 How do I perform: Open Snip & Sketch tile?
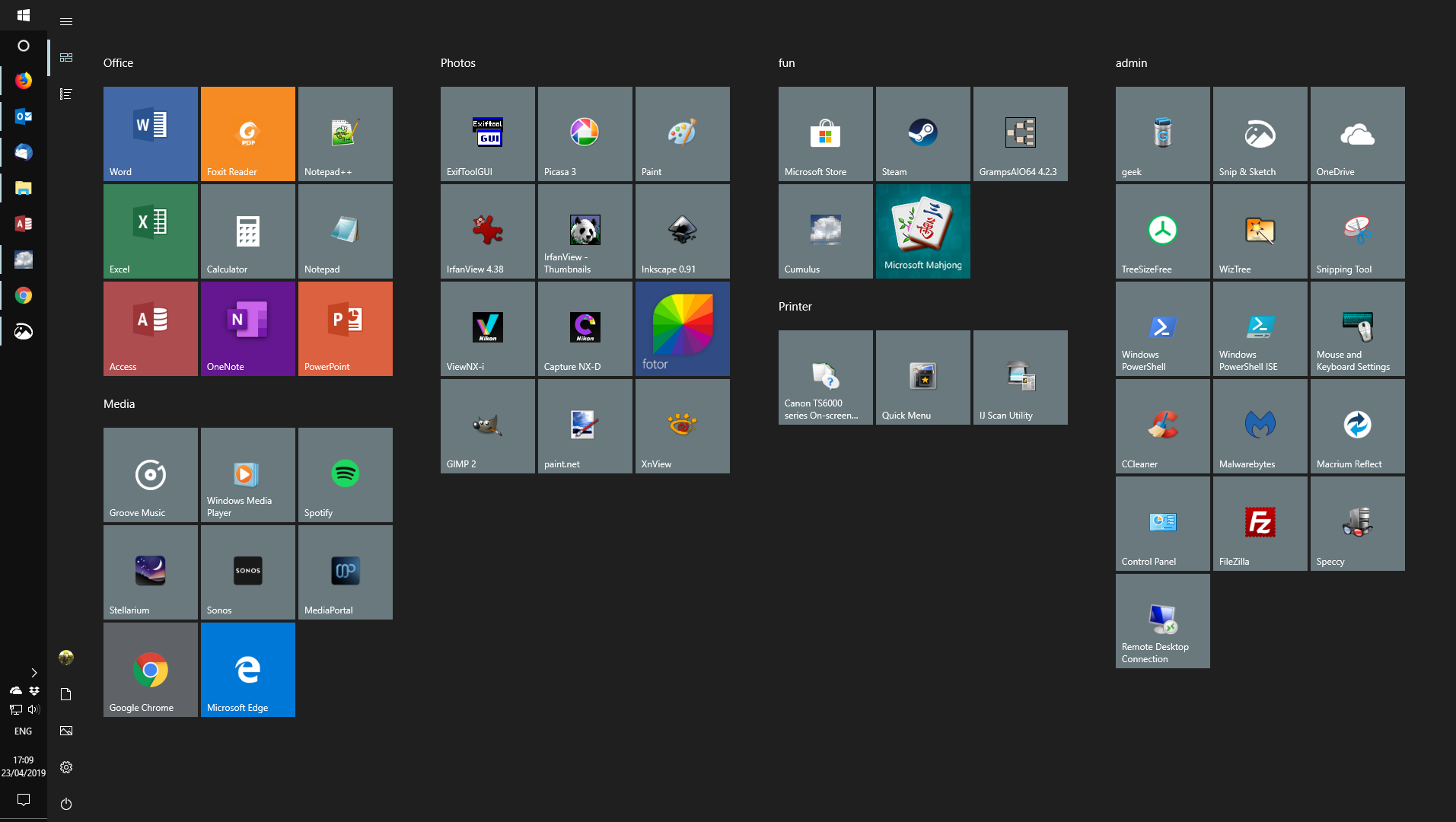click(1260, 134)
